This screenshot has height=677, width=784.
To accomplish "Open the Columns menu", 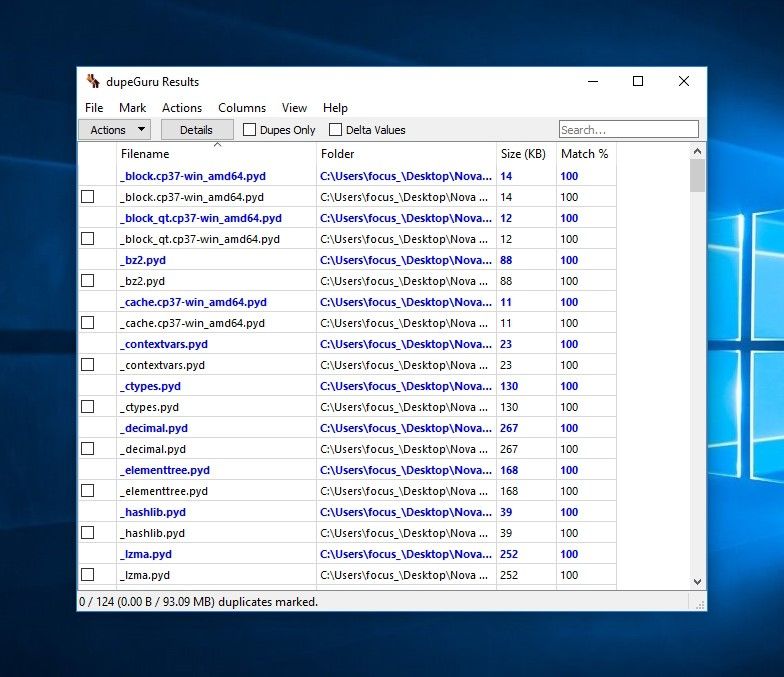I will point(242,108).
